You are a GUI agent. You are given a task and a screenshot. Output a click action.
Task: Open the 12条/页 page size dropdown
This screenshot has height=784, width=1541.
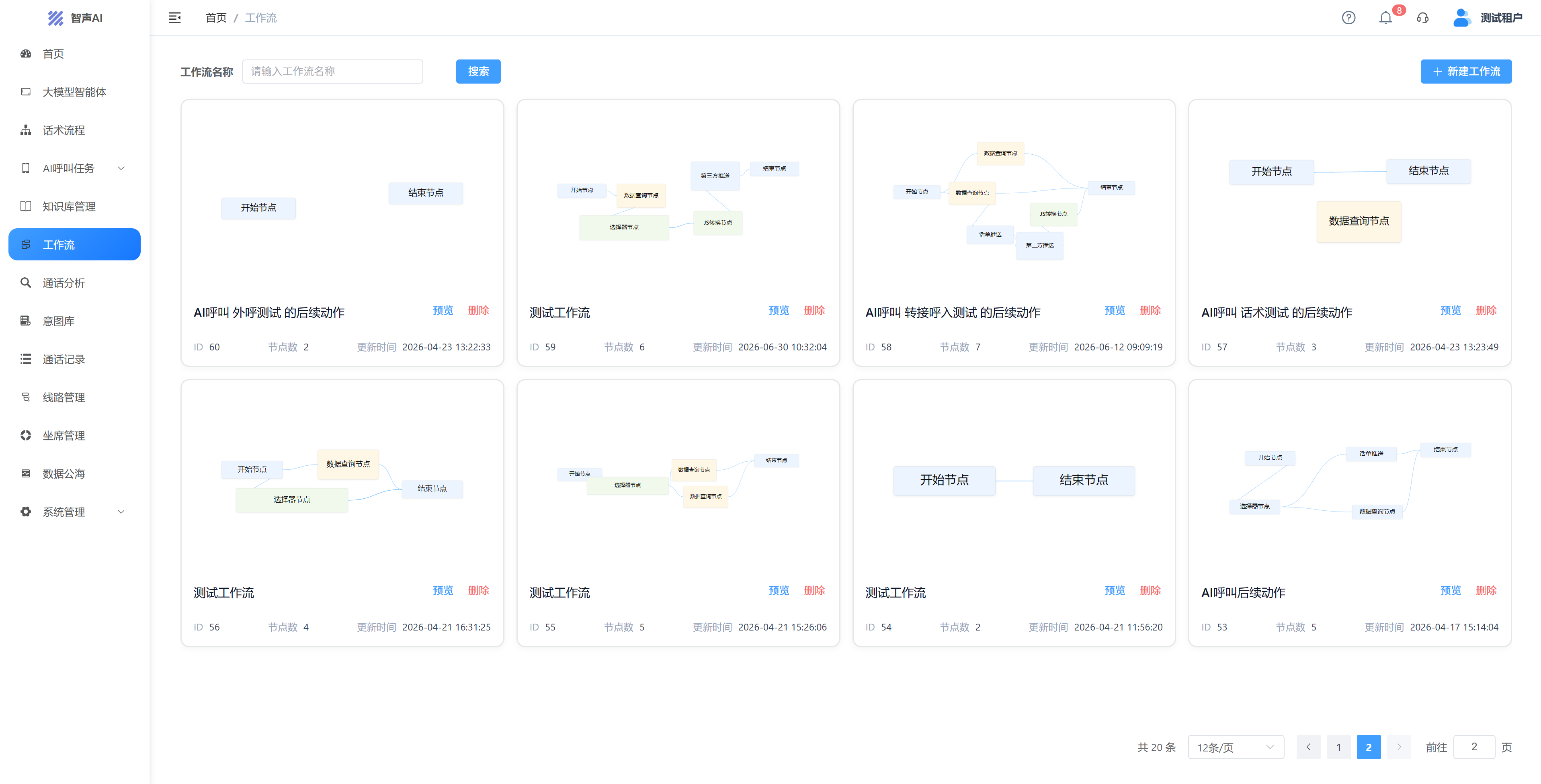coord(1235,747)
